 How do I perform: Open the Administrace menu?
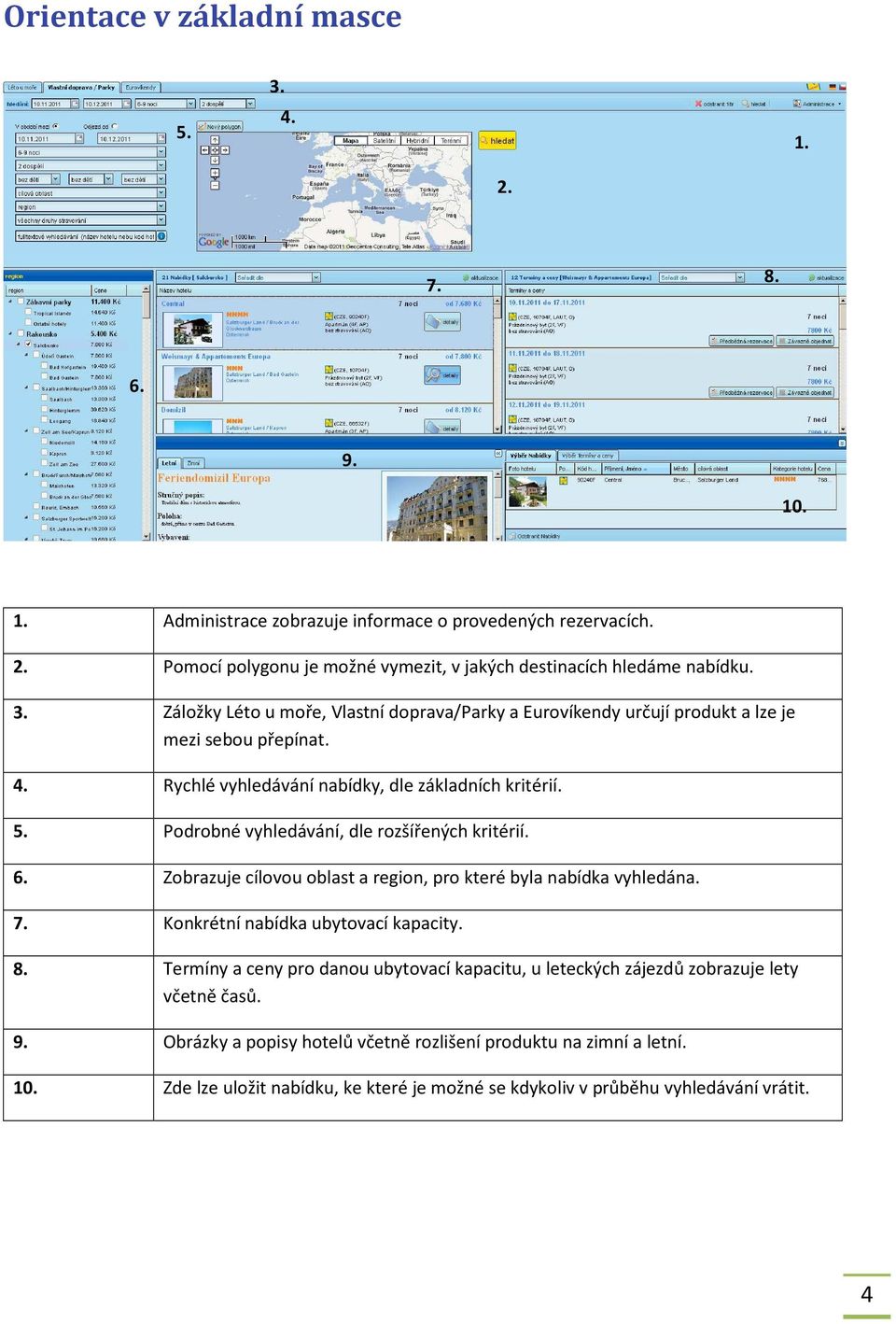[818, 104]
